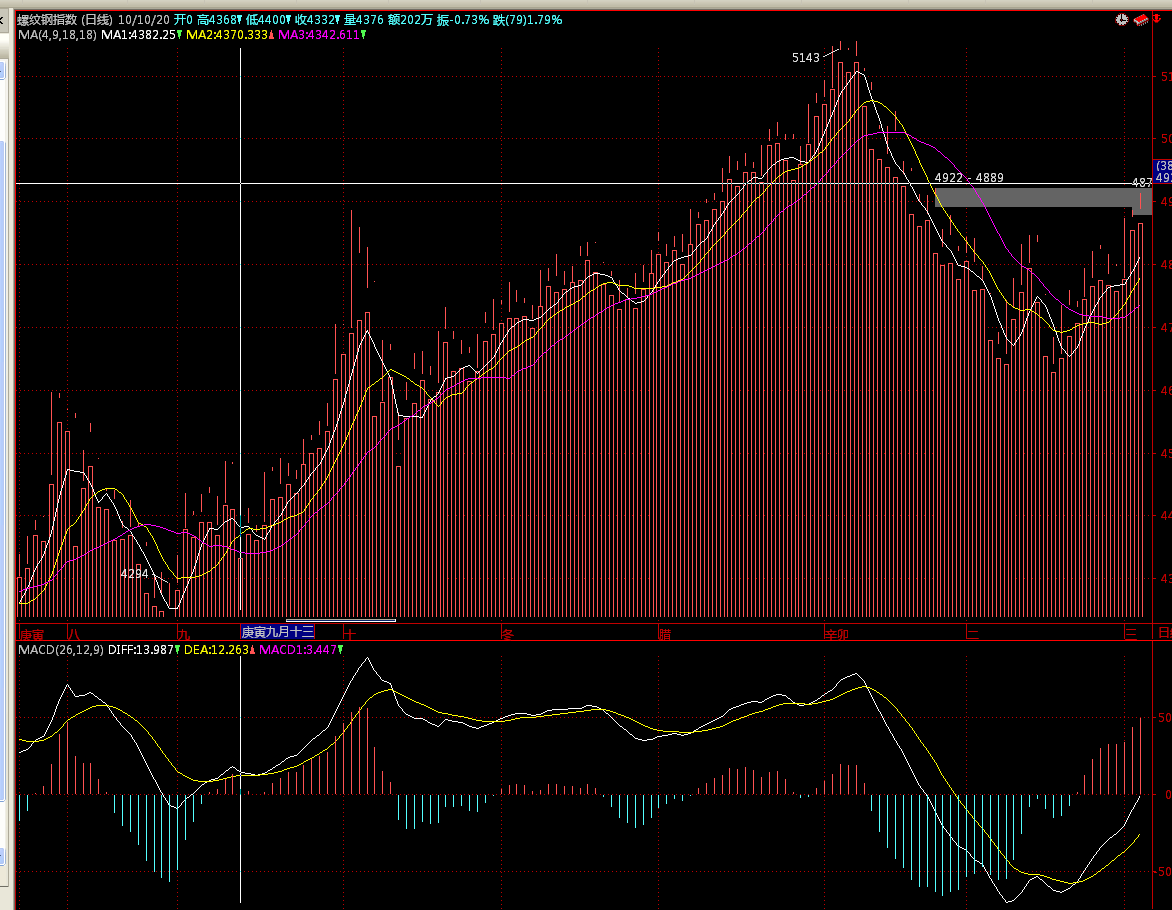Click the red arrow after DEA value
This screenshot has width=1172, height=910.
coord(252,650)
